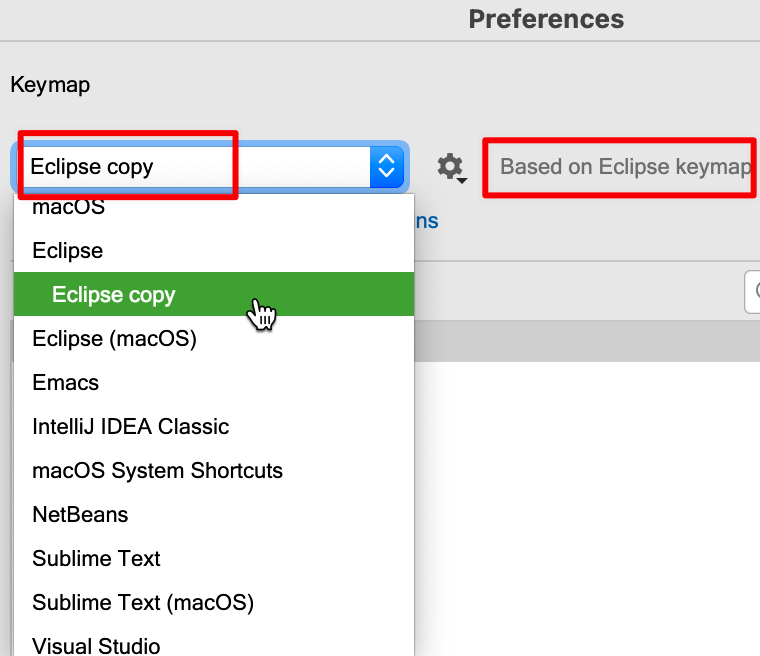Pick the macOS keymap at the list top
The width and height of the screenshot is (760, 656).
(68, 208)
